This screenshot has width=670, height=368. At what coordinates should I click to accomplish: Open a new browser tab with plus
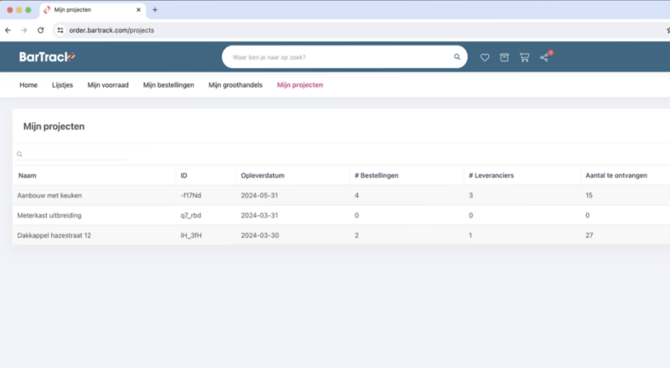click(155, 10)
